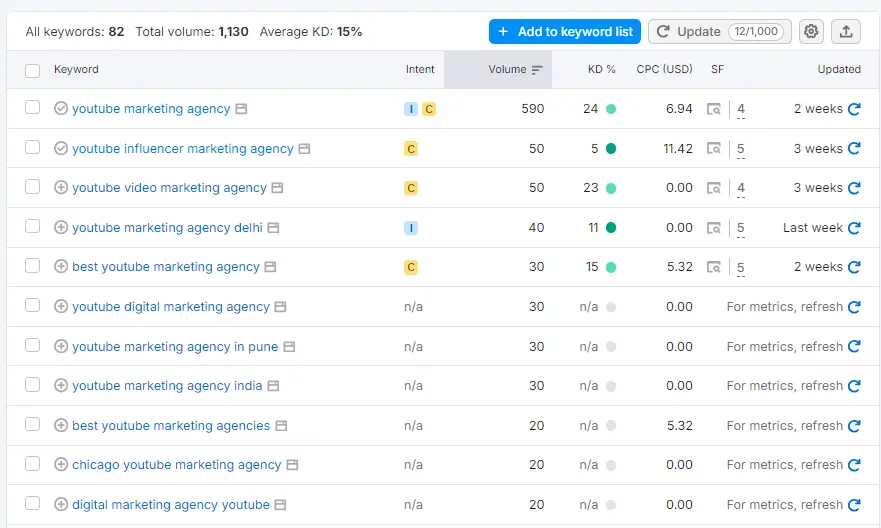Image resolution: width=881 pixels, height=528 pixels.
Task: Add best youtube marketing agency via plus icon
Action: click(61, 267)
